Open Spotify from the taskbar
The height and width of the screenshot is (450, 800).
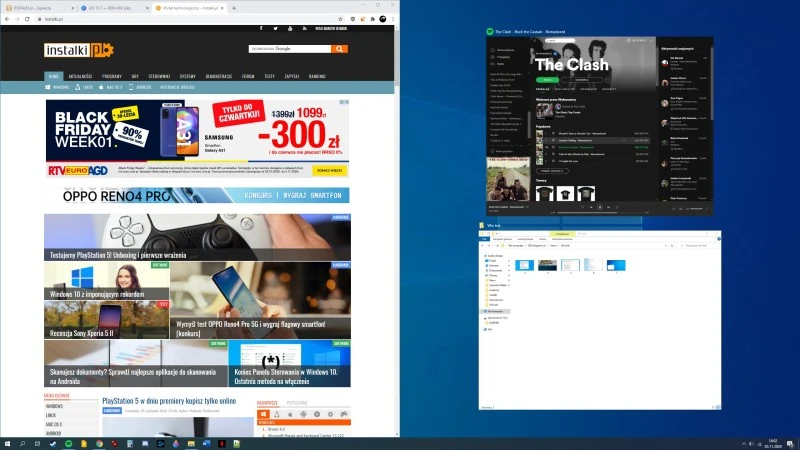tap(68, 443)
